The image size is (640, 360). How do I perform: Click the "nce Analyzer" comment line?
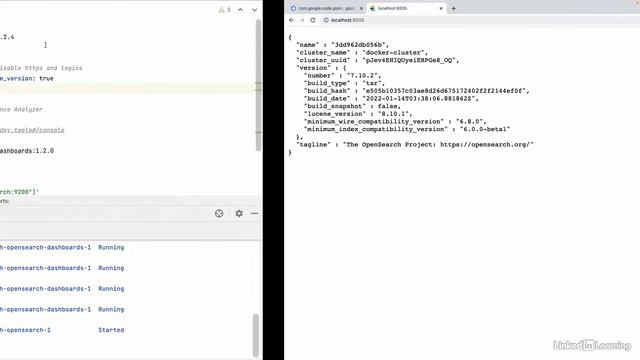coord(21,109)
